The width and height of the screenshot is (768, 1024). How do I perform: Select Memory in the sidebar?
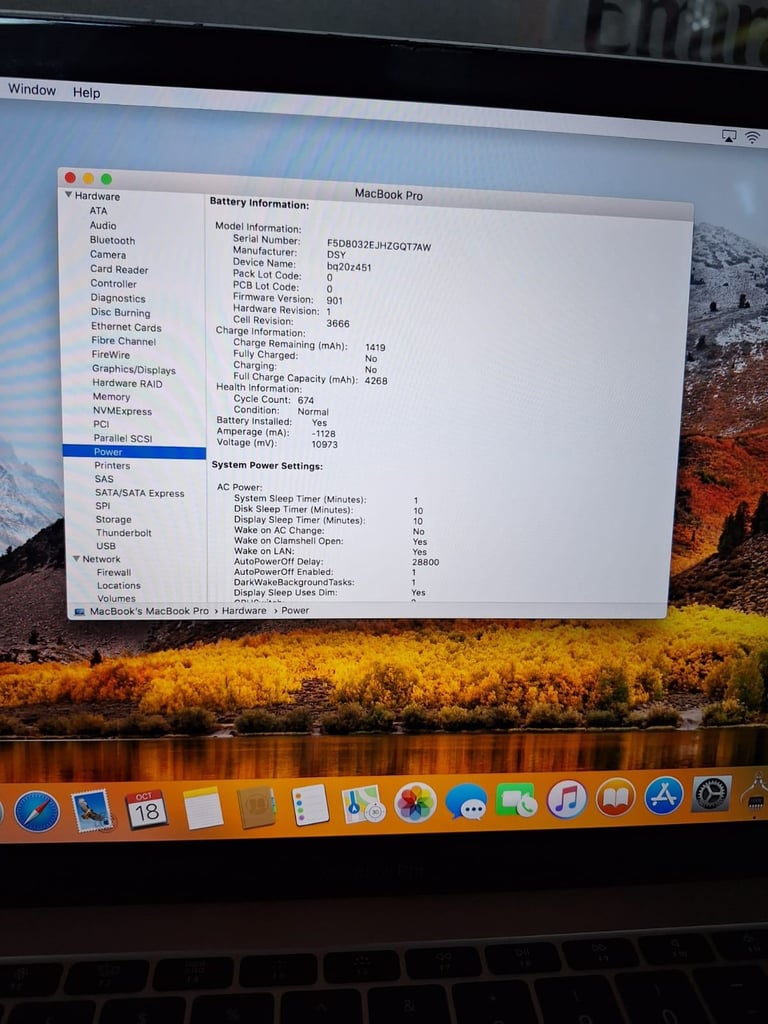tap(111, 396)
